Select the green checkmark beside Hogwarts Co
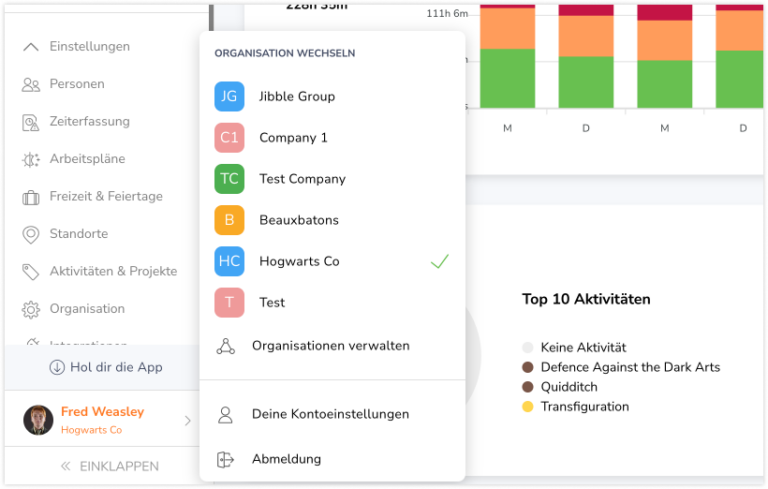Image resolution: width=768 pixels, height=489 pixels. [x=439, y=261]
